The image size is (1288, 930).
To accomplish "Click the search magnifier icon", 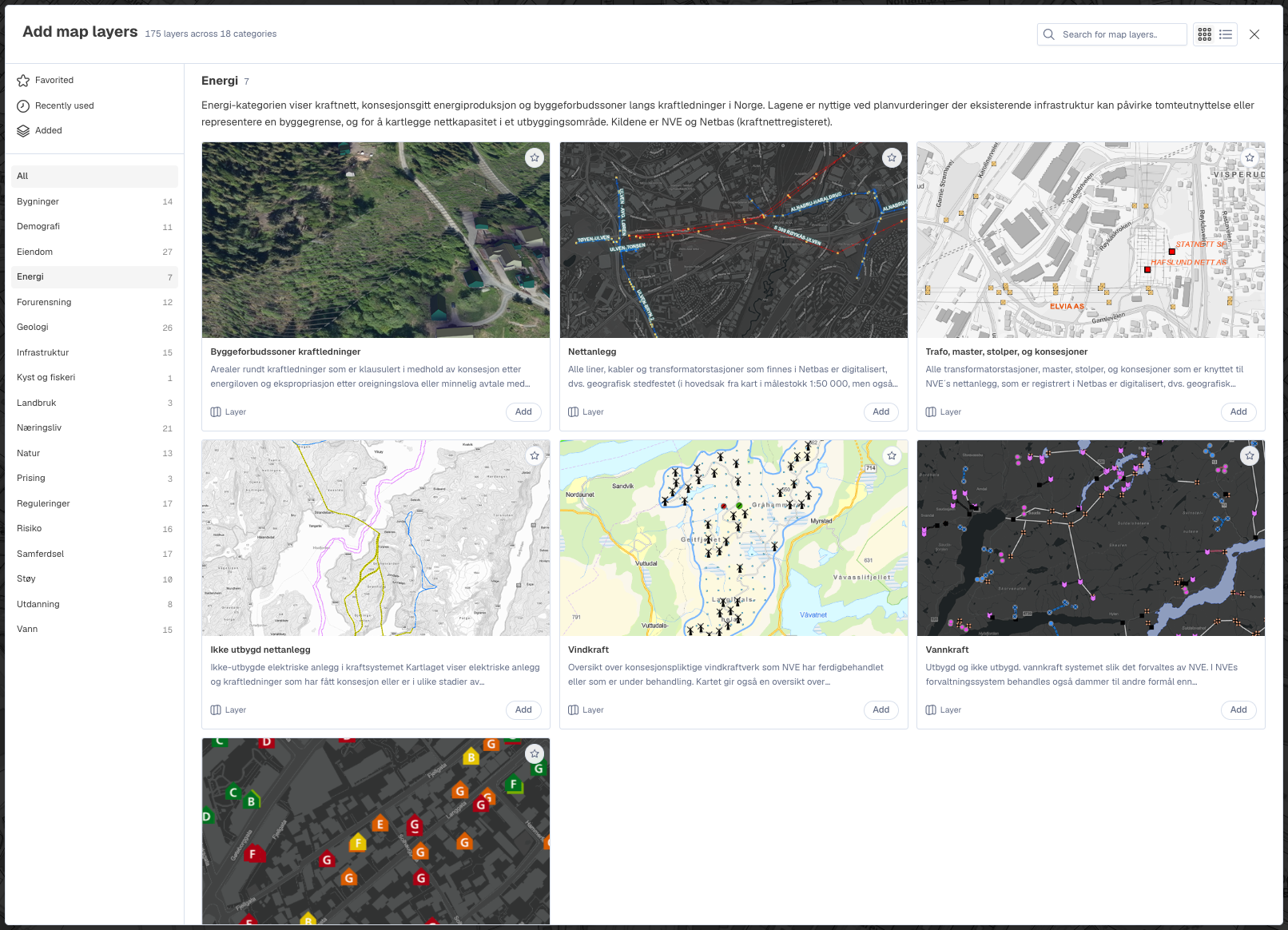I will 1049,34.
